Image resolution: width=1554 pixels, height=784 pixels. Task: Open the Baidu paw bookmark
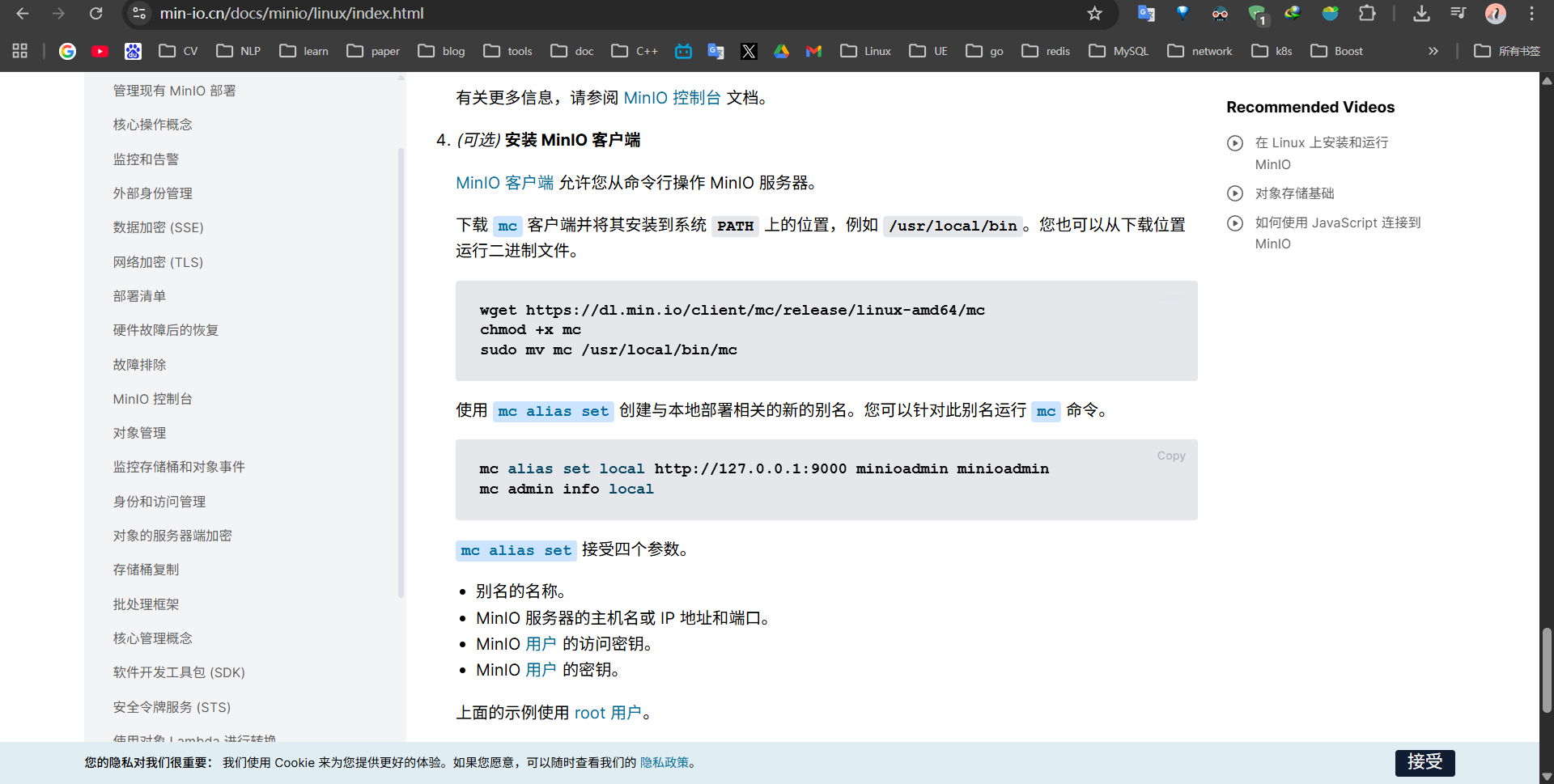coord(133,51)
